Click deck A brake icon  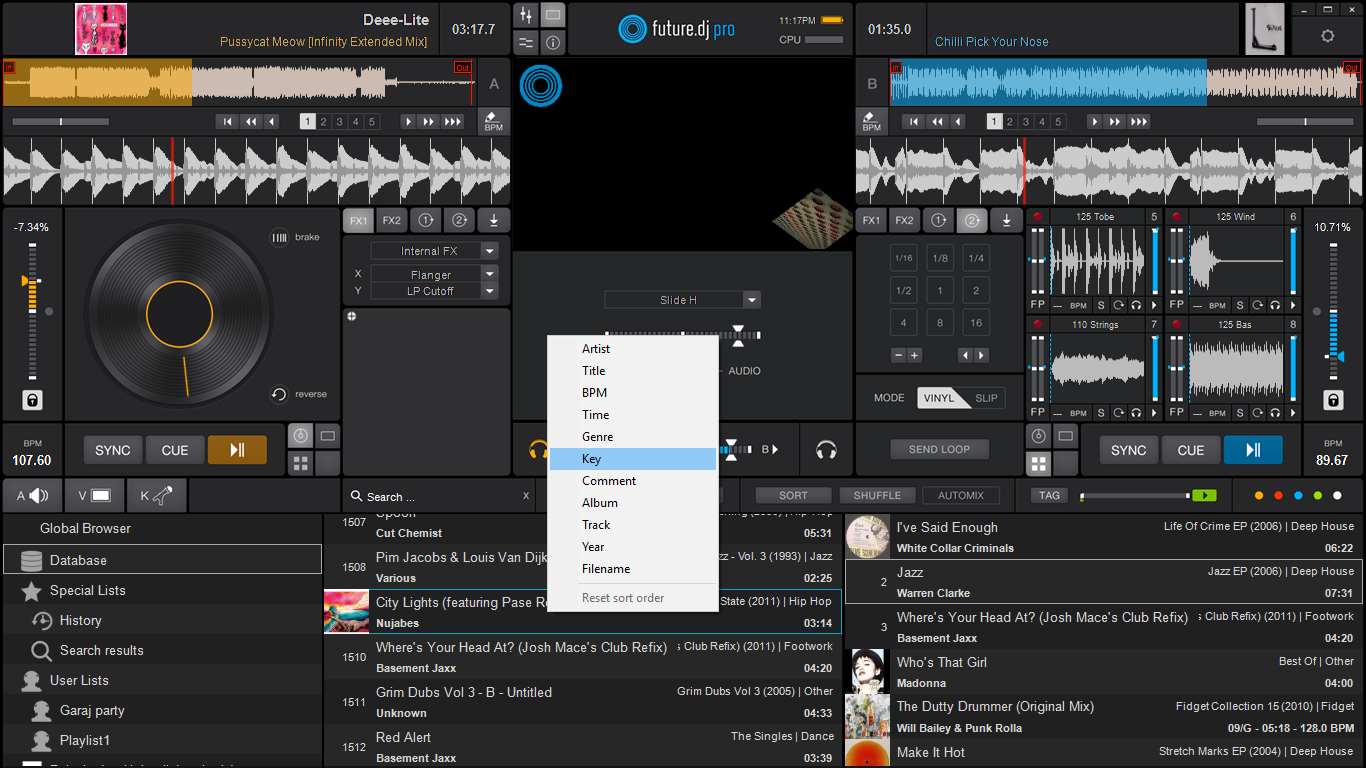279,237
